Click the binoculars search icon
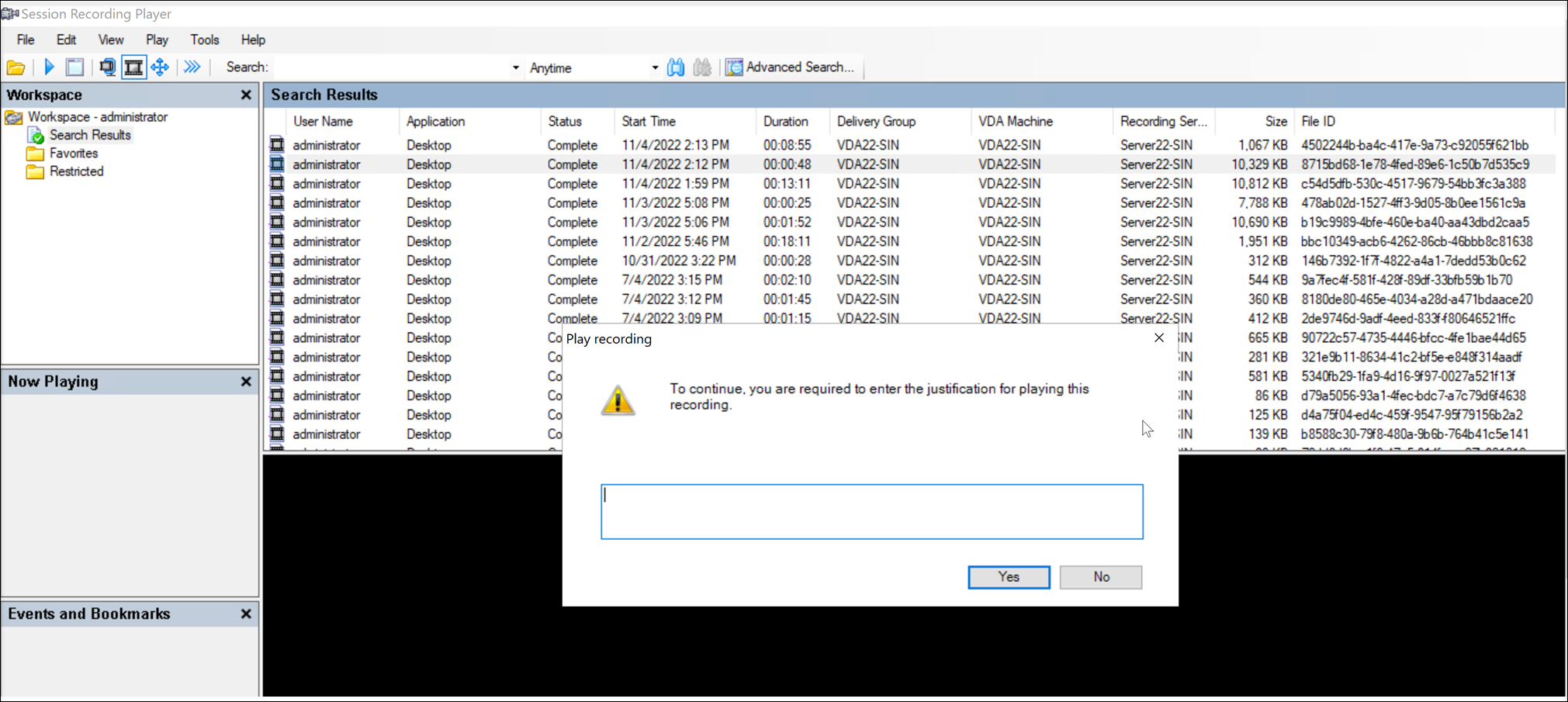The image size is (1568, 702). [x=675, y=67]
